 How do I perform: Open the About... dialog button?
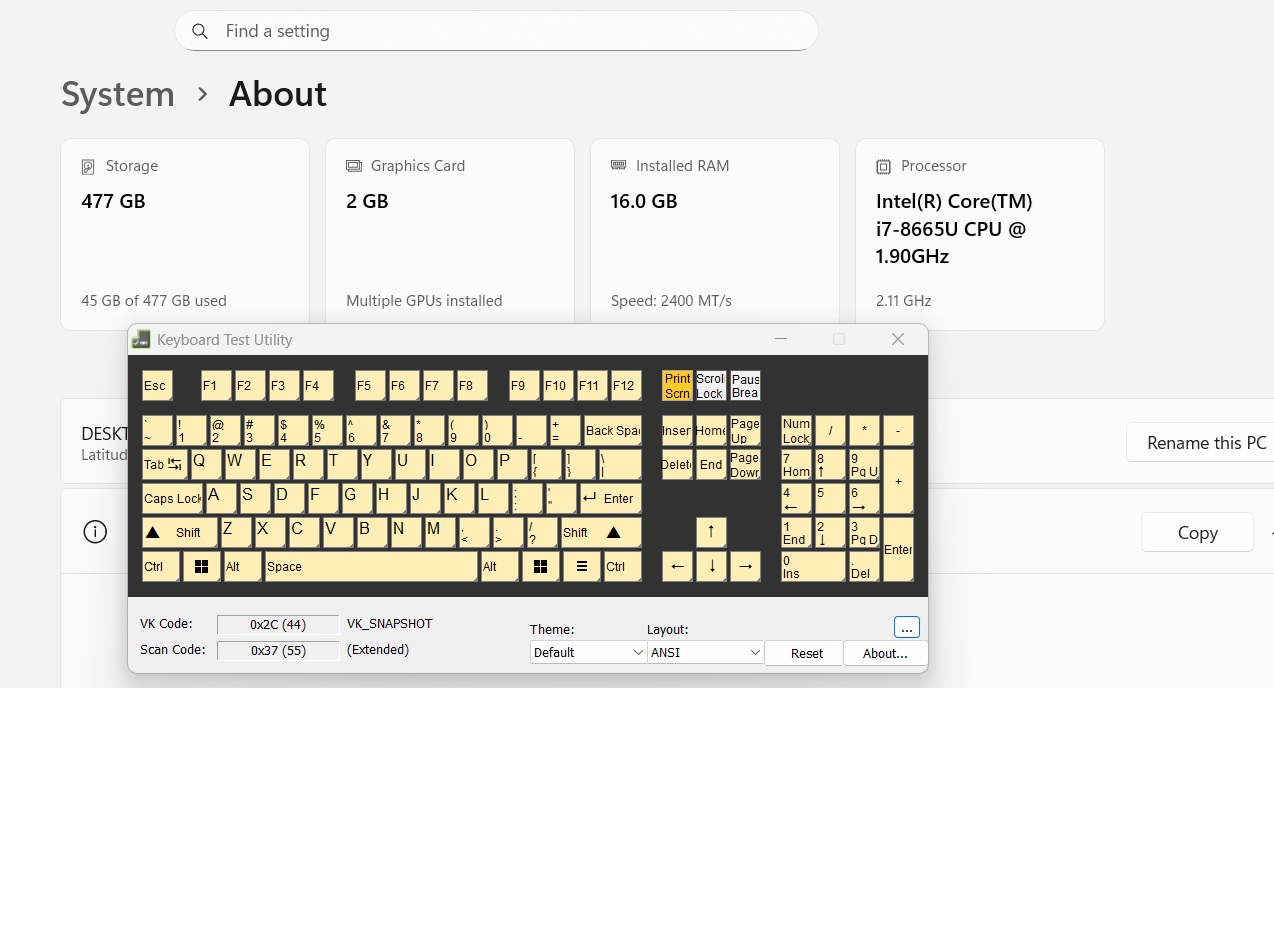885,653
